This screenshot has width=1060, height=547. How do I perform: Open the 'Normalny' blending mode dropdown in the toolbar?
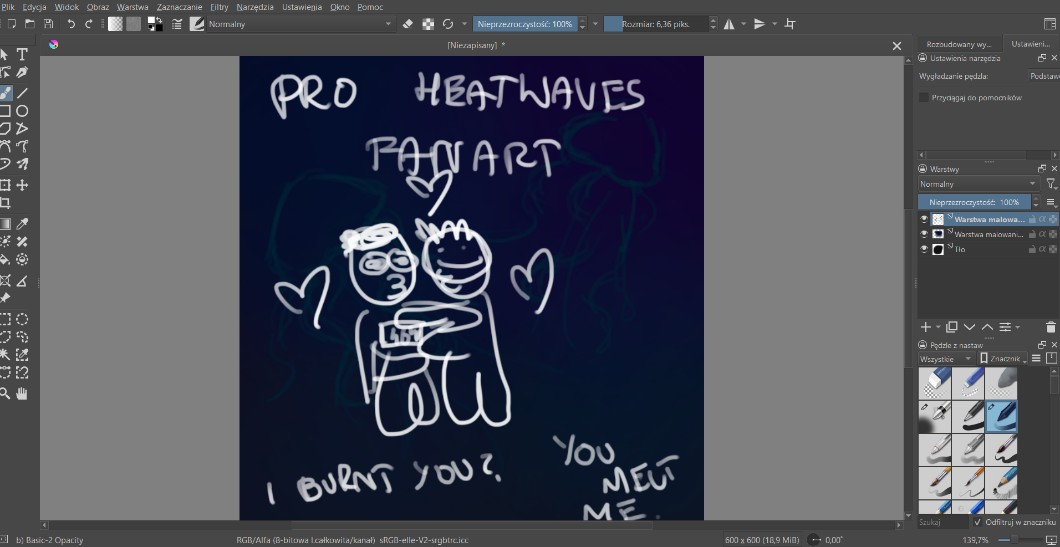coord(300,23)
